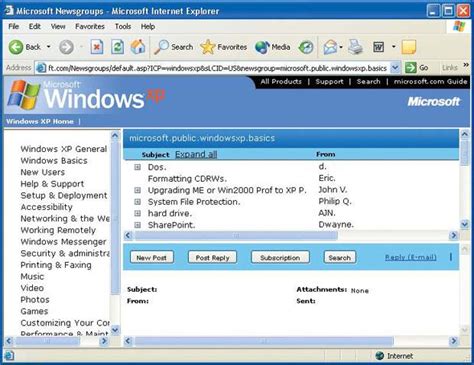Click the green Go arrow button

tap(411, 68)
